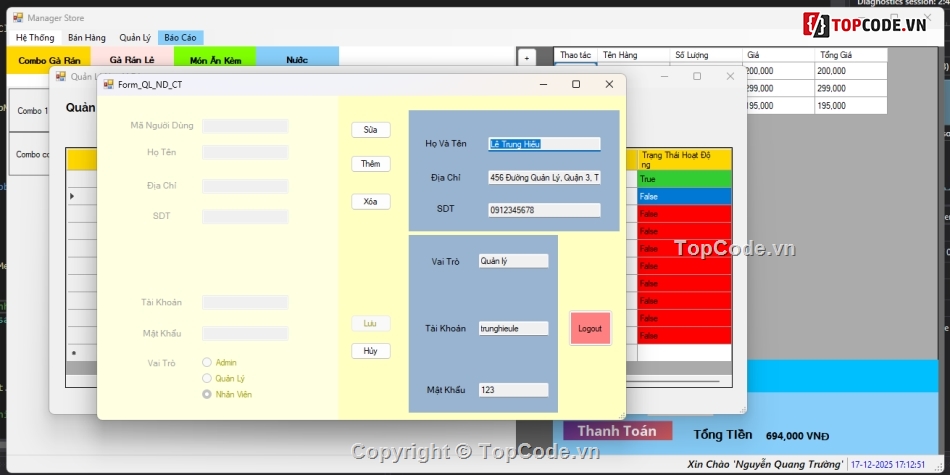This screenshot has width=950, height=475.
Task: Click the Tổng Giá column header
Action: click(x=851, y=55)
